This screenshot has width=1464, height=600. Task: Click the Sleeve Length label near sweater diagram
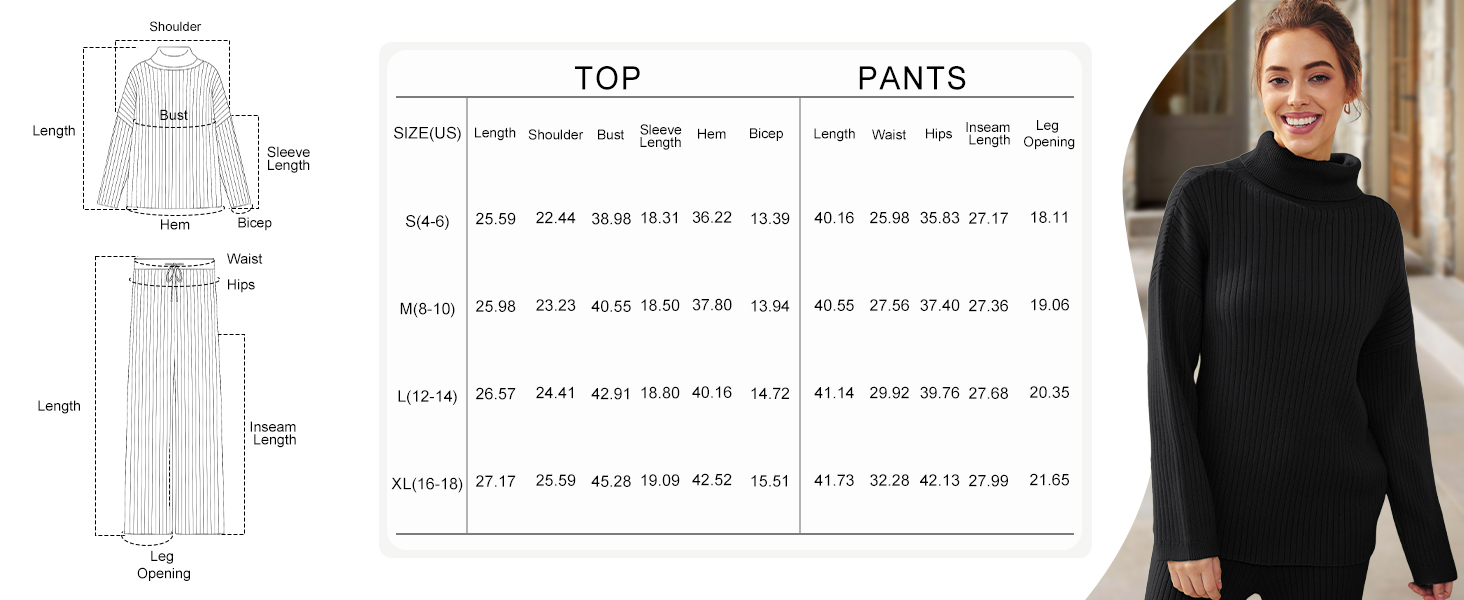(x=288, y=159)
